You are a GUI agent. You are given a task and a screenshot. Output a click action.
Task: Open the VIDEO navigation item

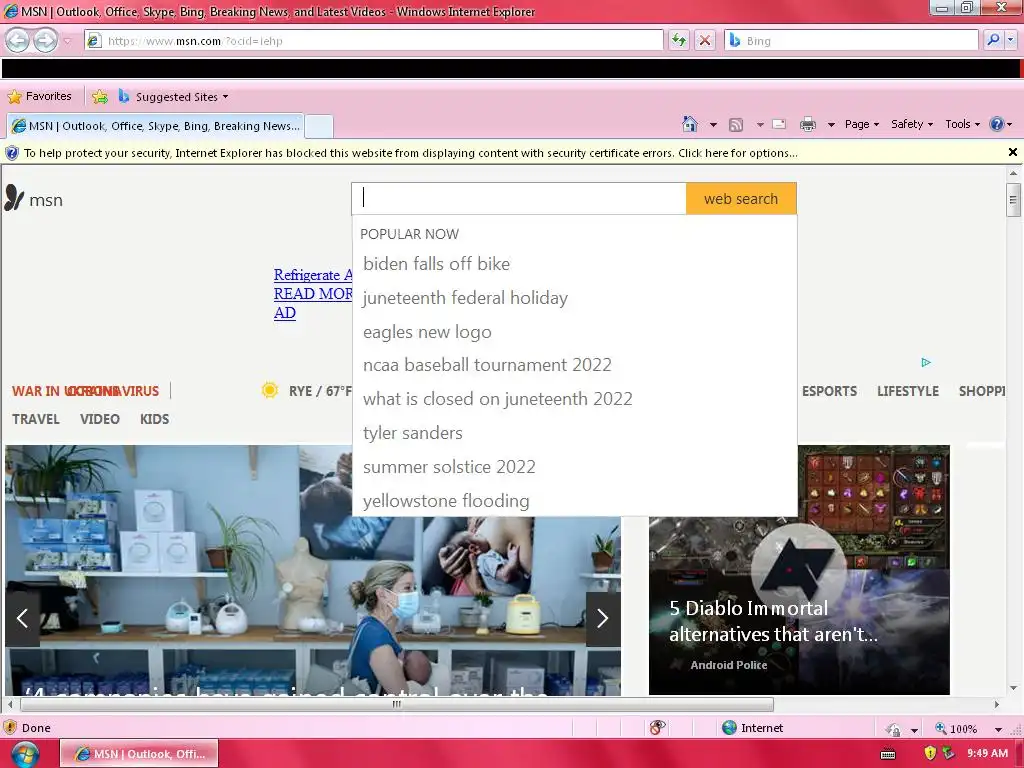[100, 419]
